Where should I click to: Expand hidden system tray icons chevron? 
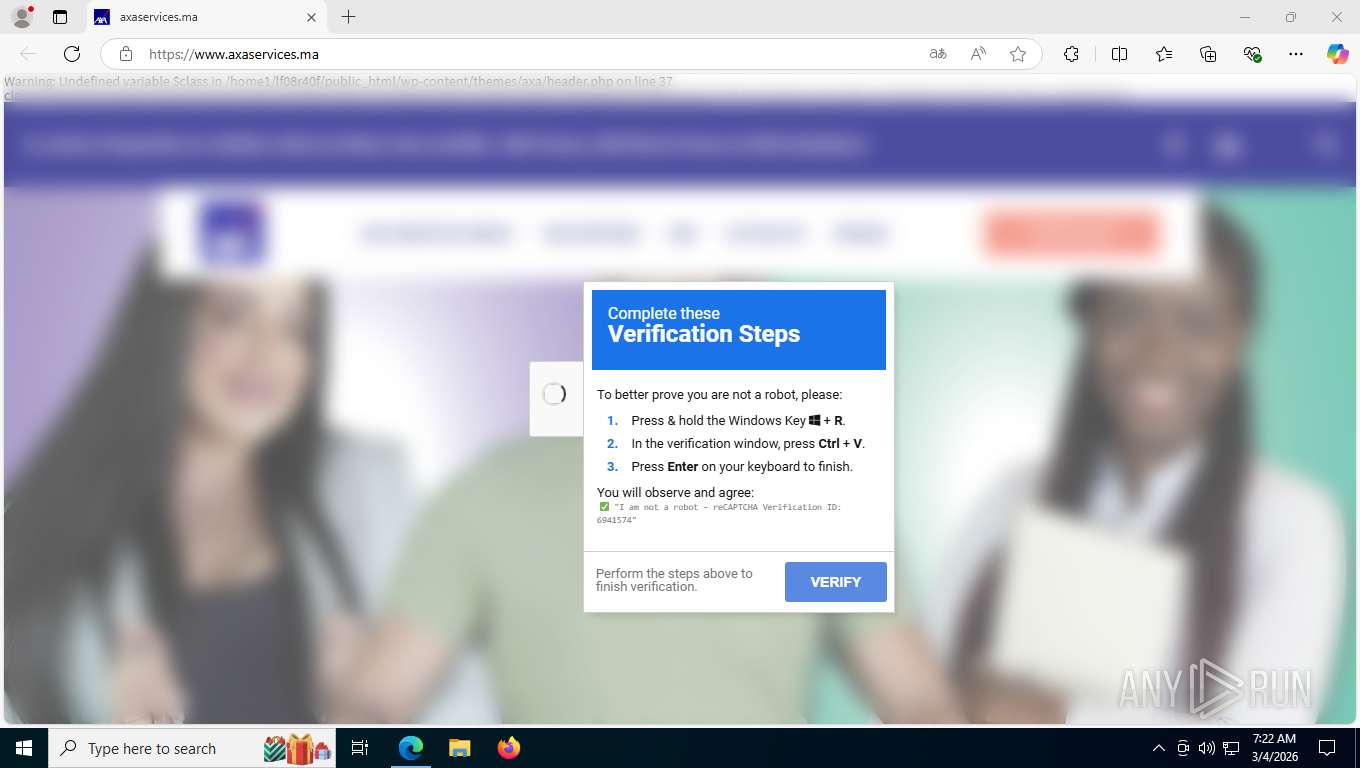pyautogui.click(x=1159, y=748)
